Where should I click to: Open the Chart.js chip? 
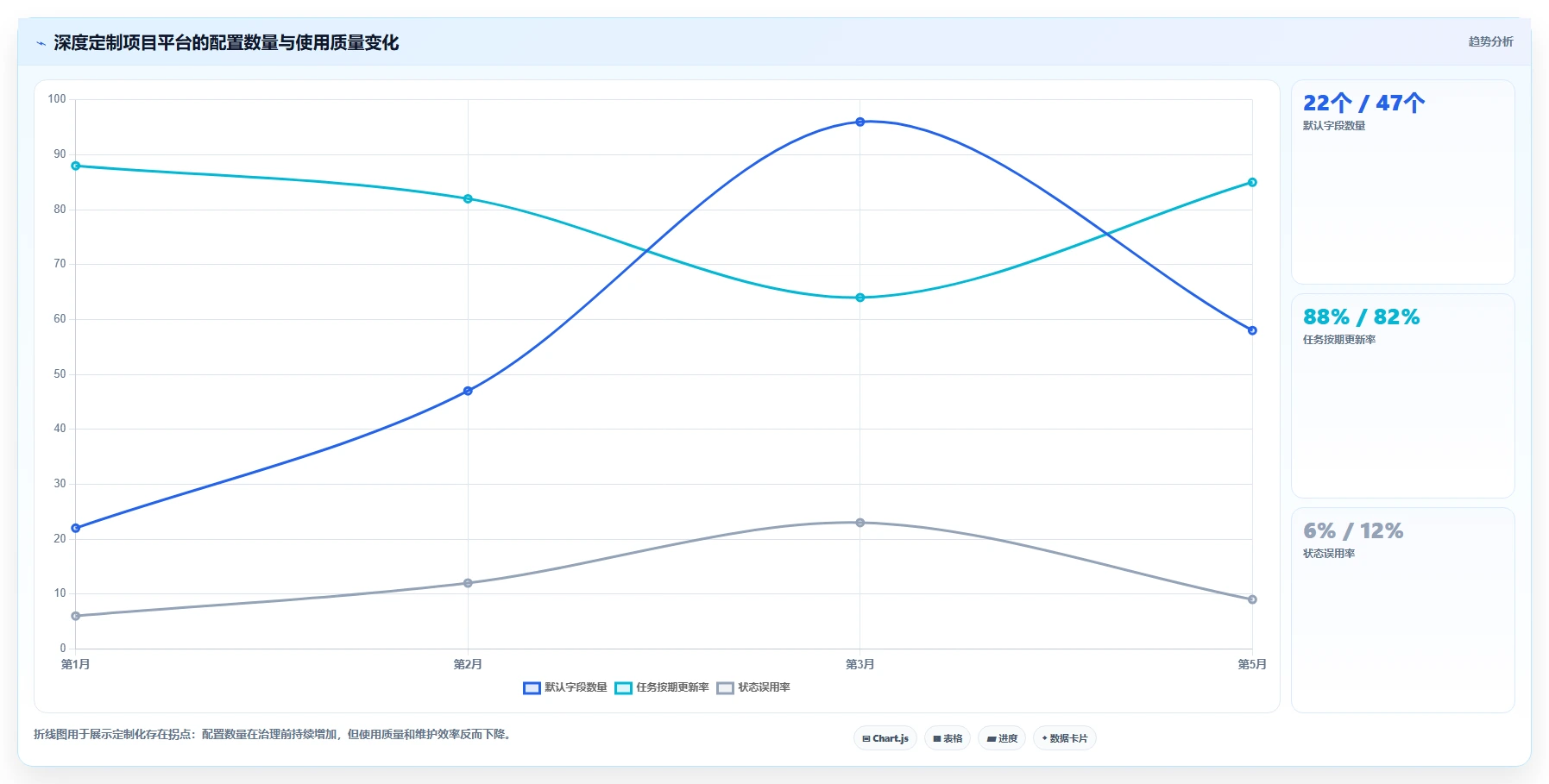click(885, 738)
